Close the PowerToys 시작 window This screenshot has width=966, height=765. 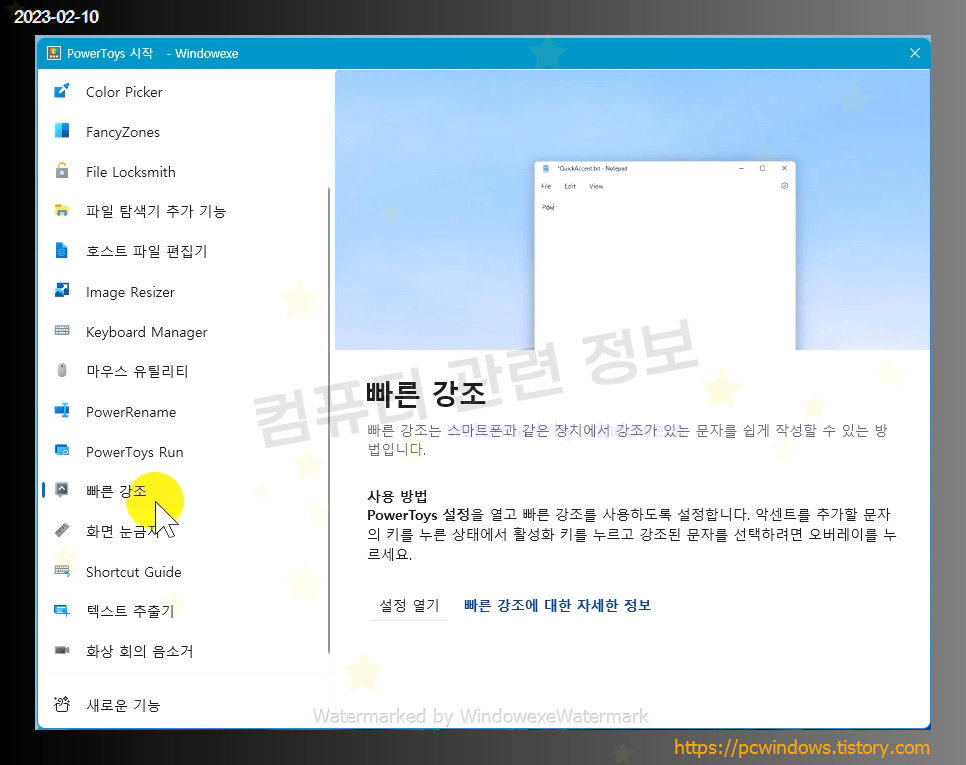915,54
